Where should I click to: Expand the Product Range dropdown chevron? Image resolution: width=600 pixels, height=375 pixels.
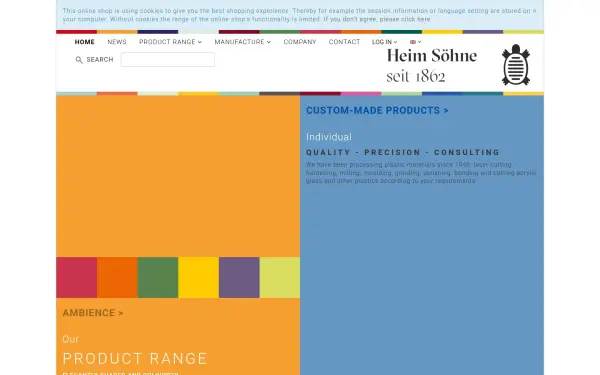(200, 42)
